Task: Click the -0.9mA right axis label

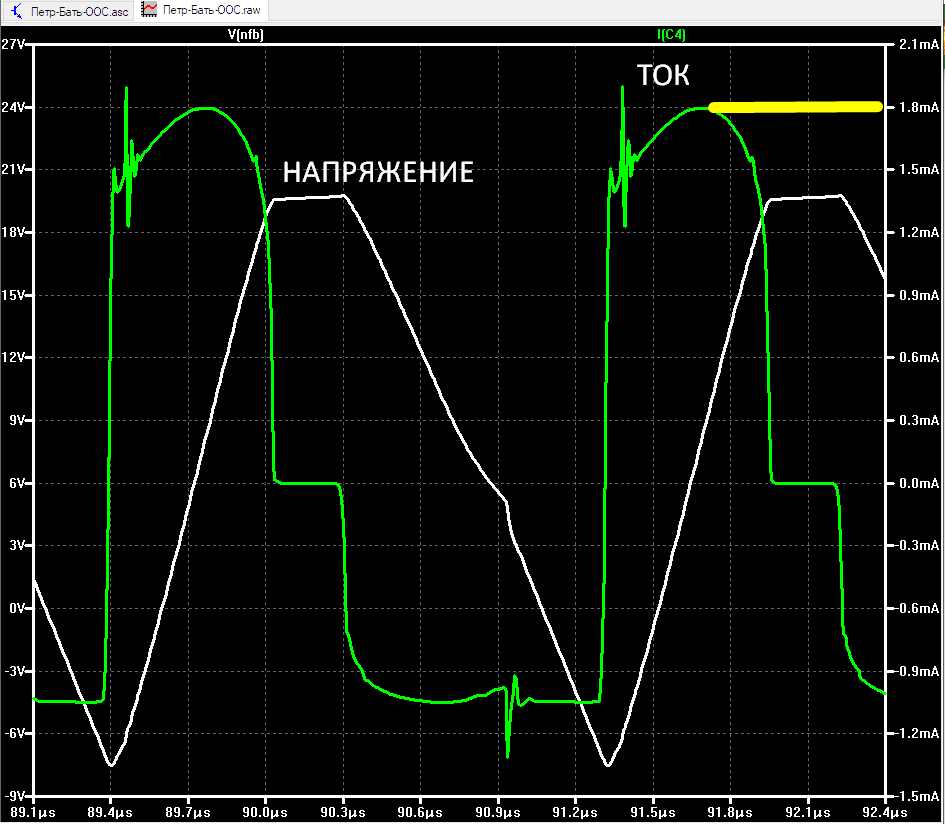Action: click(x=917, y=671)
